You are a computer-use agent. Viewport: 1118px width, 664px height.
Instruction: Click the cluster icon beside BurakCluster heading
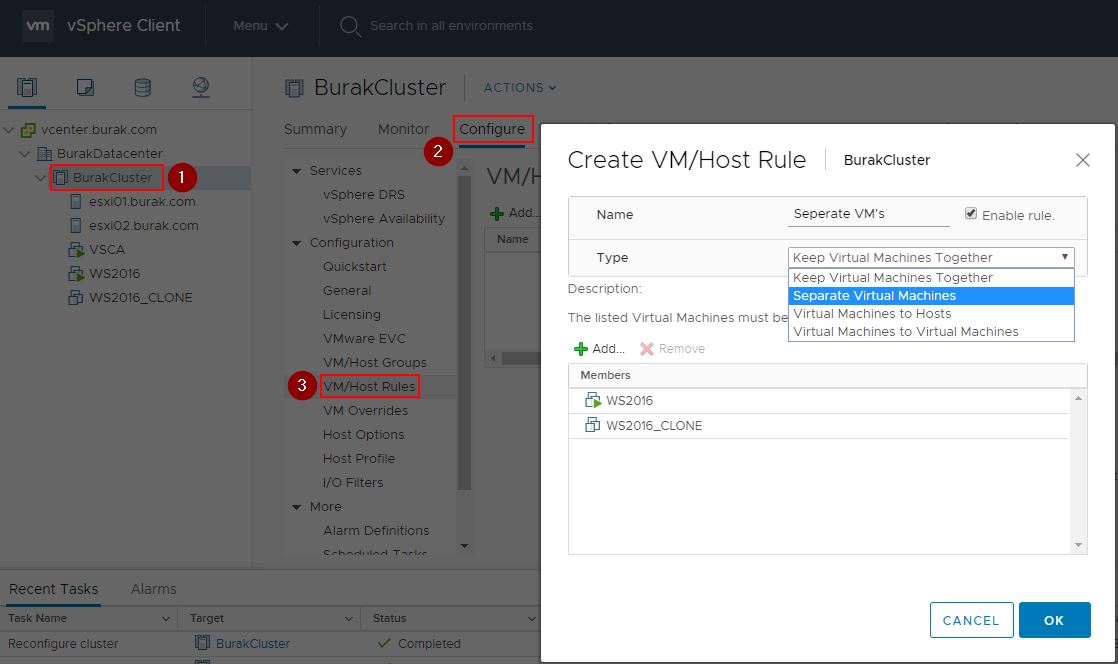[294, 88]
